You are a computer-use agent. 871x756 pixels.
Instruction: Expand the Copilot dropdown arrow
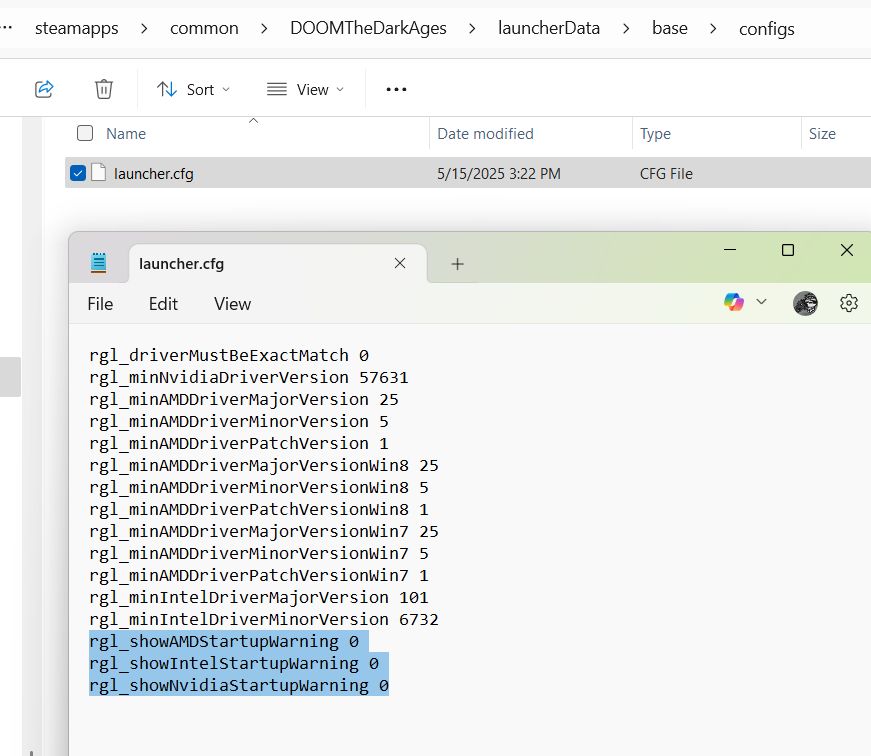pos(762,302)
